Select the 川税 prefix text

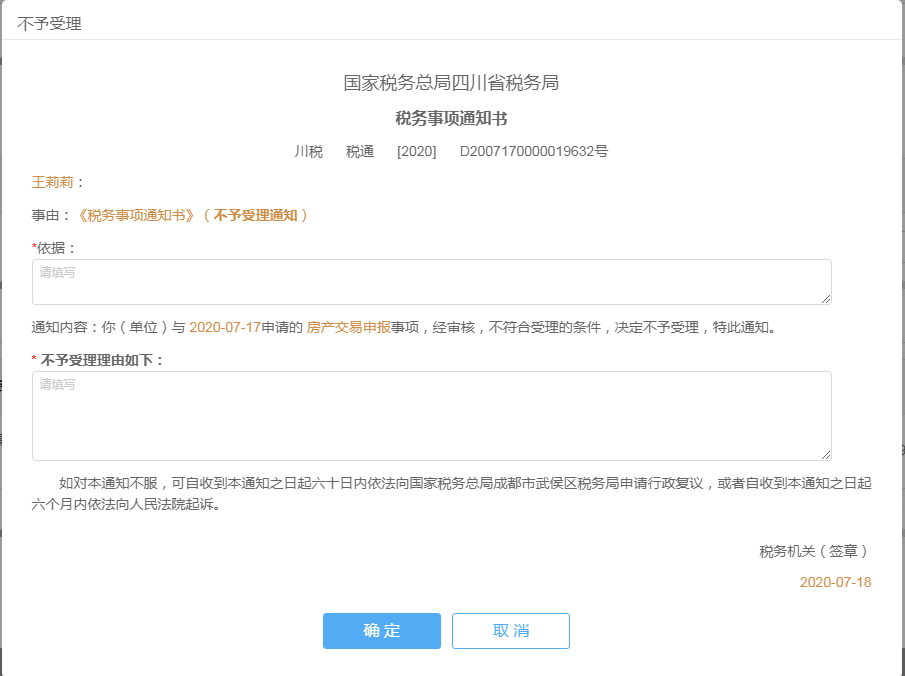[x=309, y=151]
